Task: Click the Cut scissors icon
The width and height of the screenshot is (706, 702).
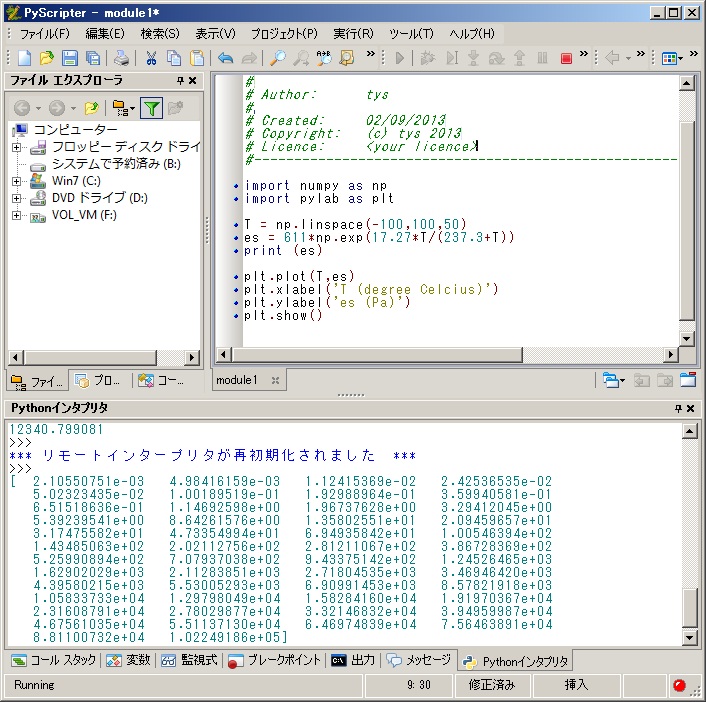Action: tap(152, 58)
